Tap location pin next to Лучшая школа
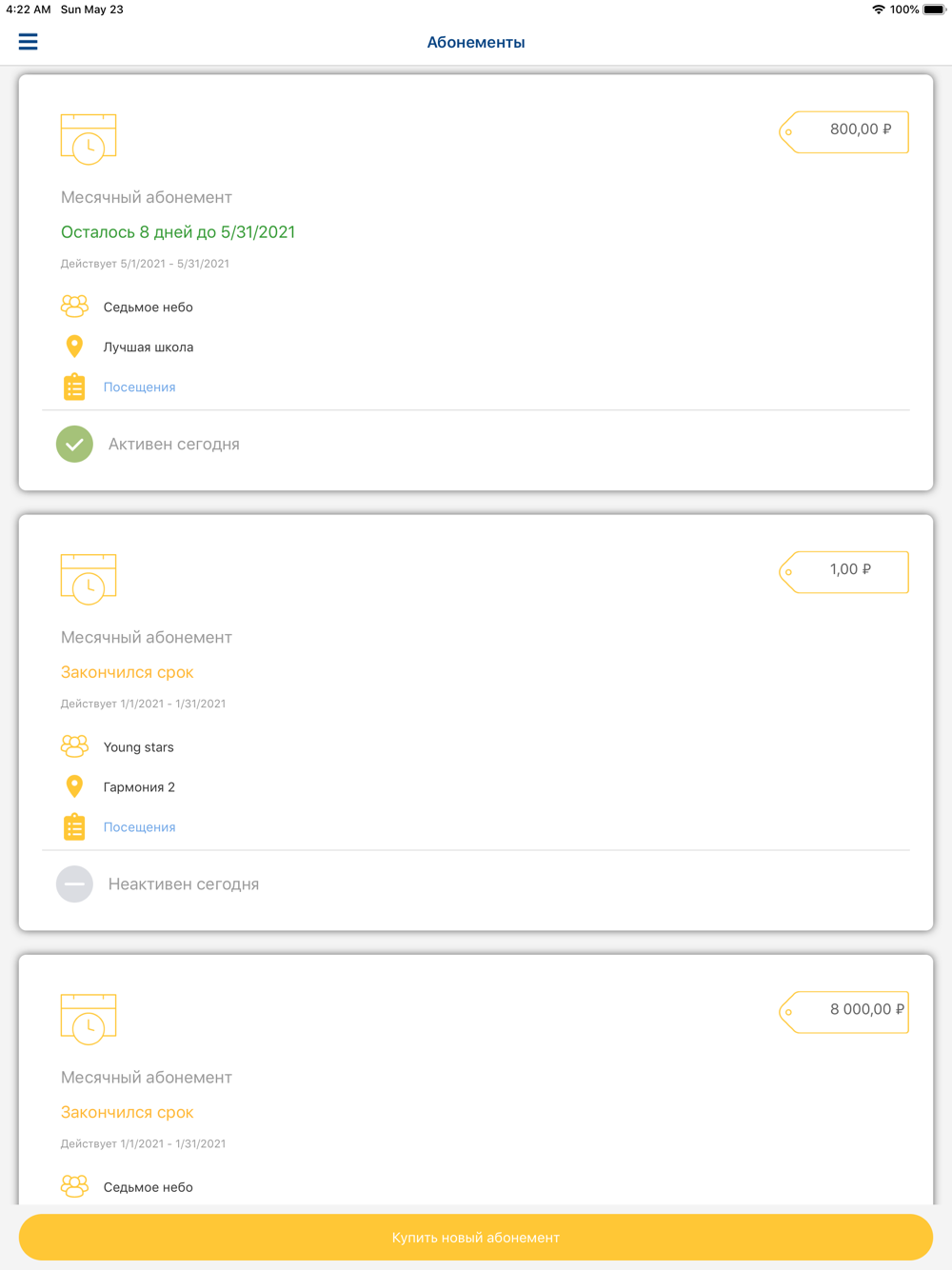The image size is (952, 1270). coord(74,347)
